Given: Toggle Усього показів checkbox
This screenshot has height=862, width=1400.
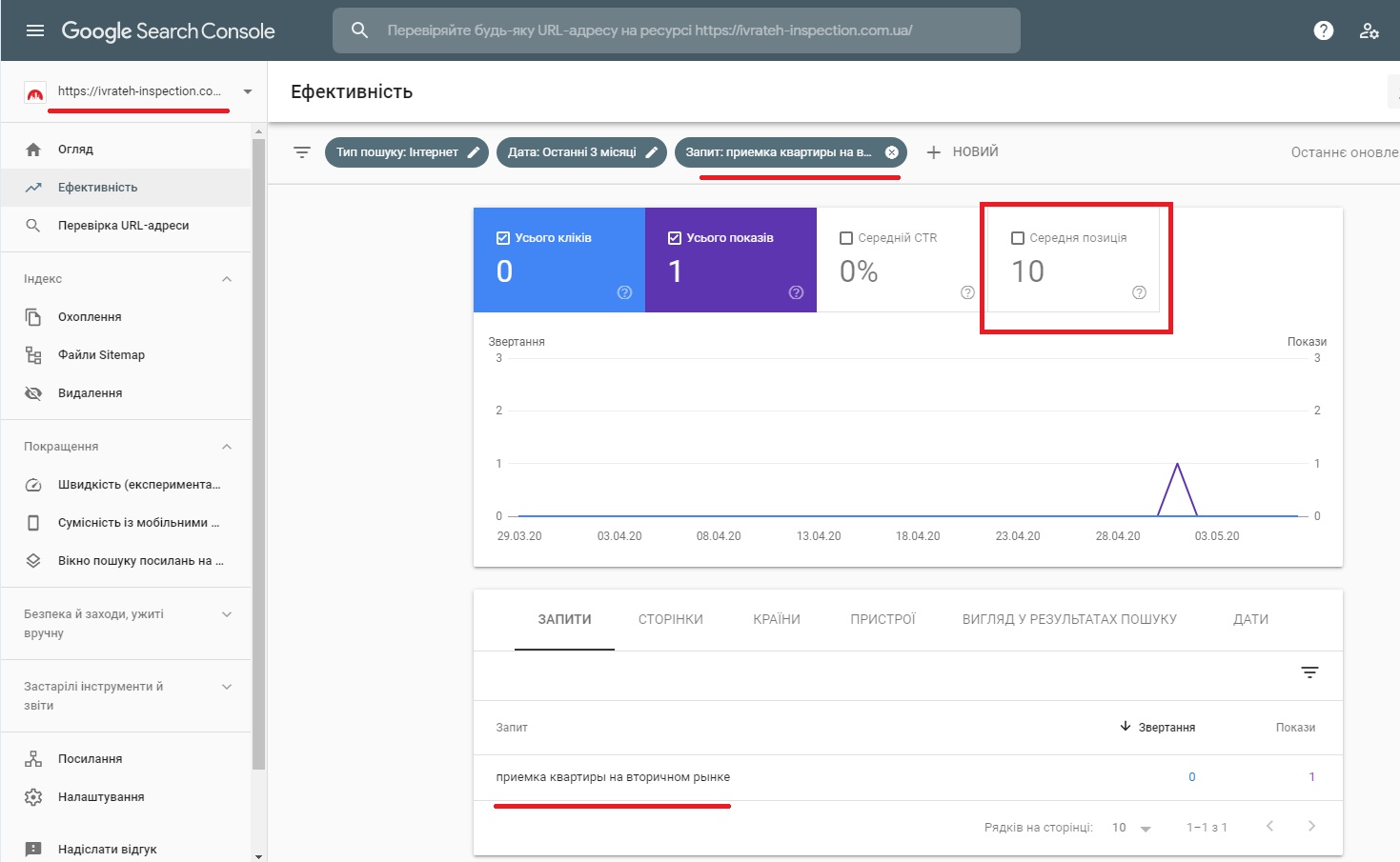Looking at the screenshot, I should (x=675, y=238).
